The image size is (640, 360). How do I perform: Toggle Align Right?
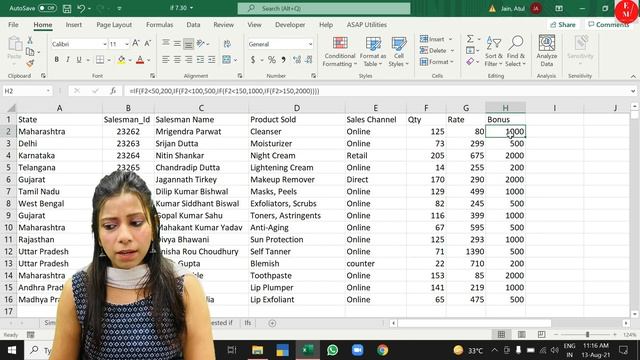point(188,60)
